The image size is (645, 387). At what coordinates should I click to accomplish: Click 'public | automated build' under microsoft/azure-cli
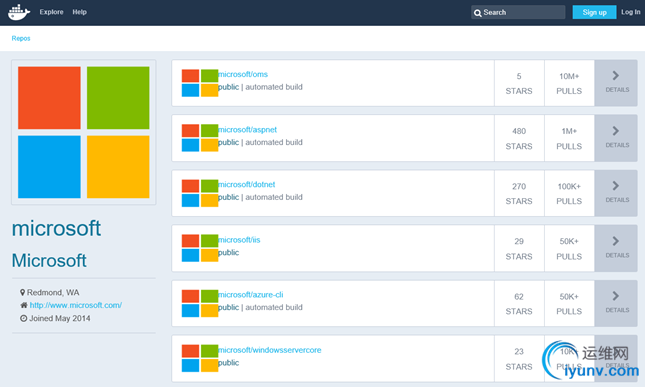click(x=260, y=308)
